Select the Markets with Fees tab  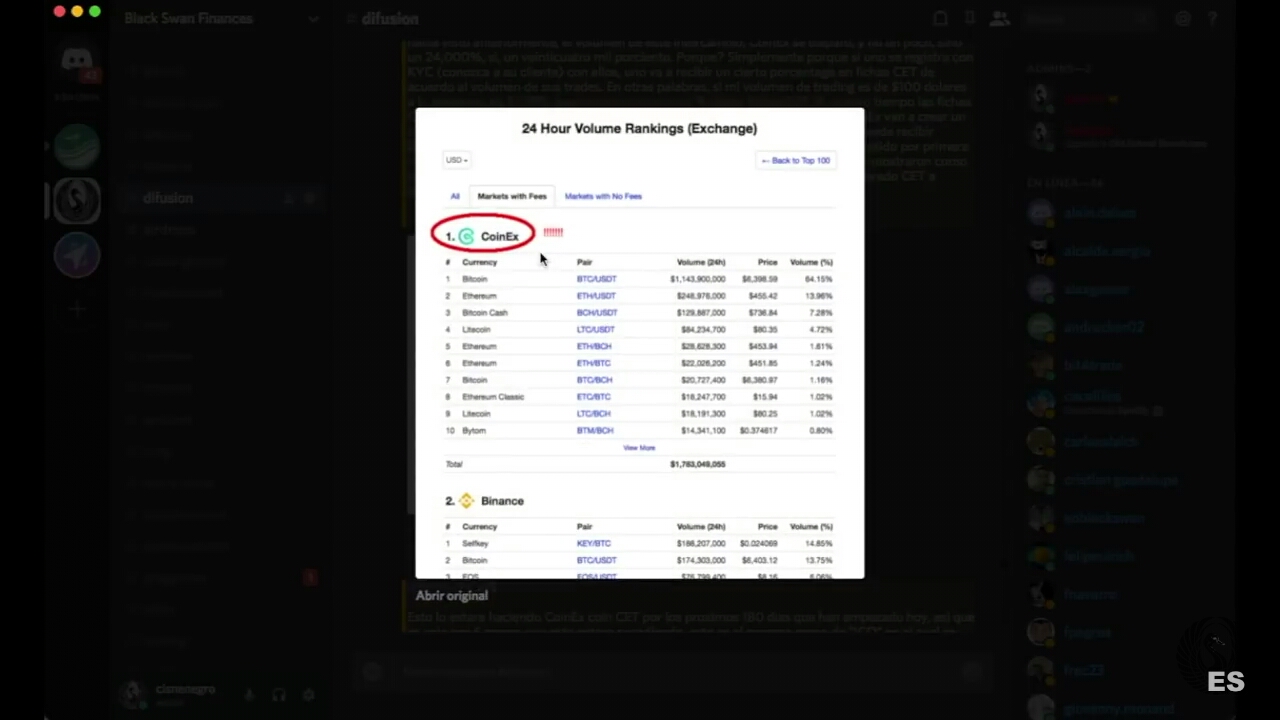click(512, 196)
